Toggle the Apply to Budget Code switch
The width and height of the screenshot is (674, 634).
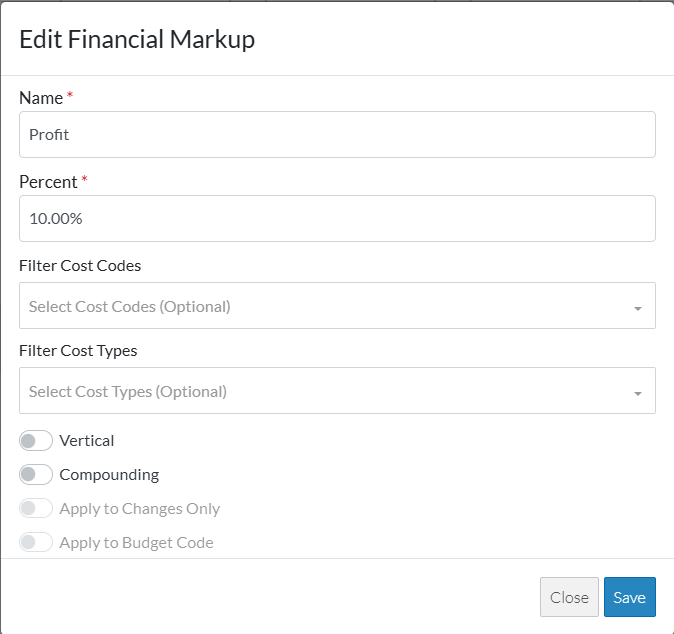[36, 543]
